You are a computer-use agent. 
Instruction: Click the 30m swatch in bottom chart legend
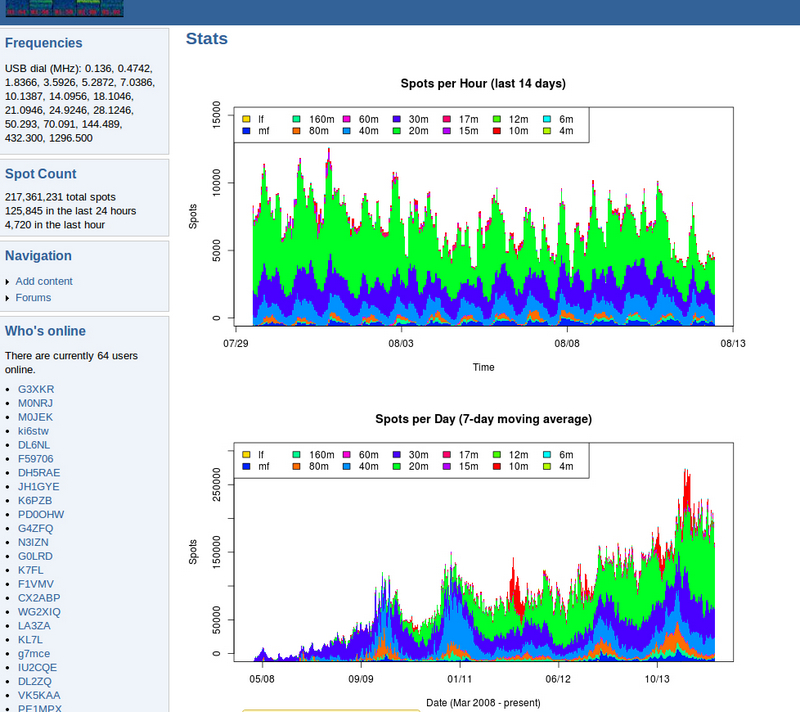(397, 455)
